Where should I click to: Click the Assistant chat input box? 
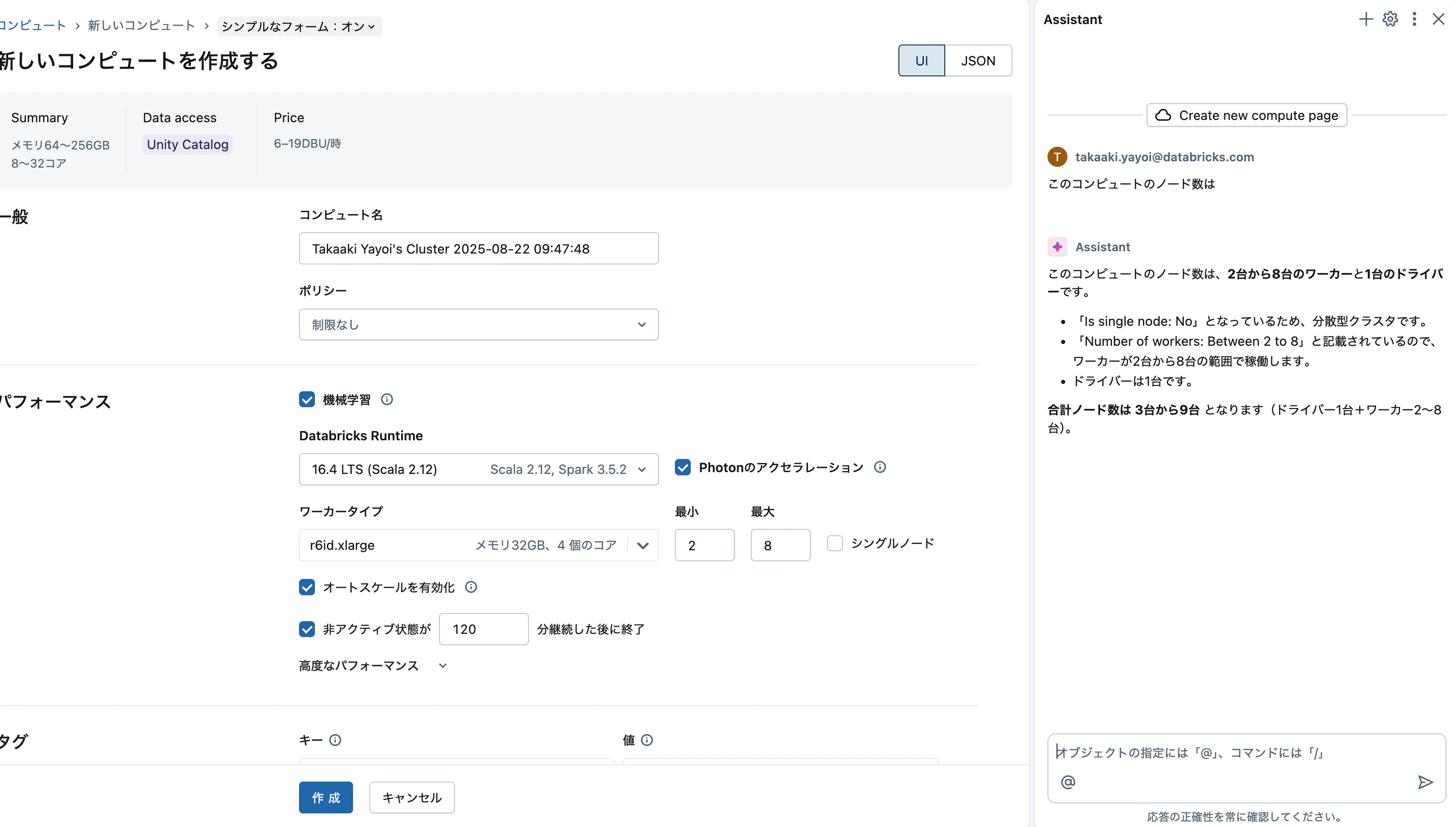click(x=1247, y=768)
